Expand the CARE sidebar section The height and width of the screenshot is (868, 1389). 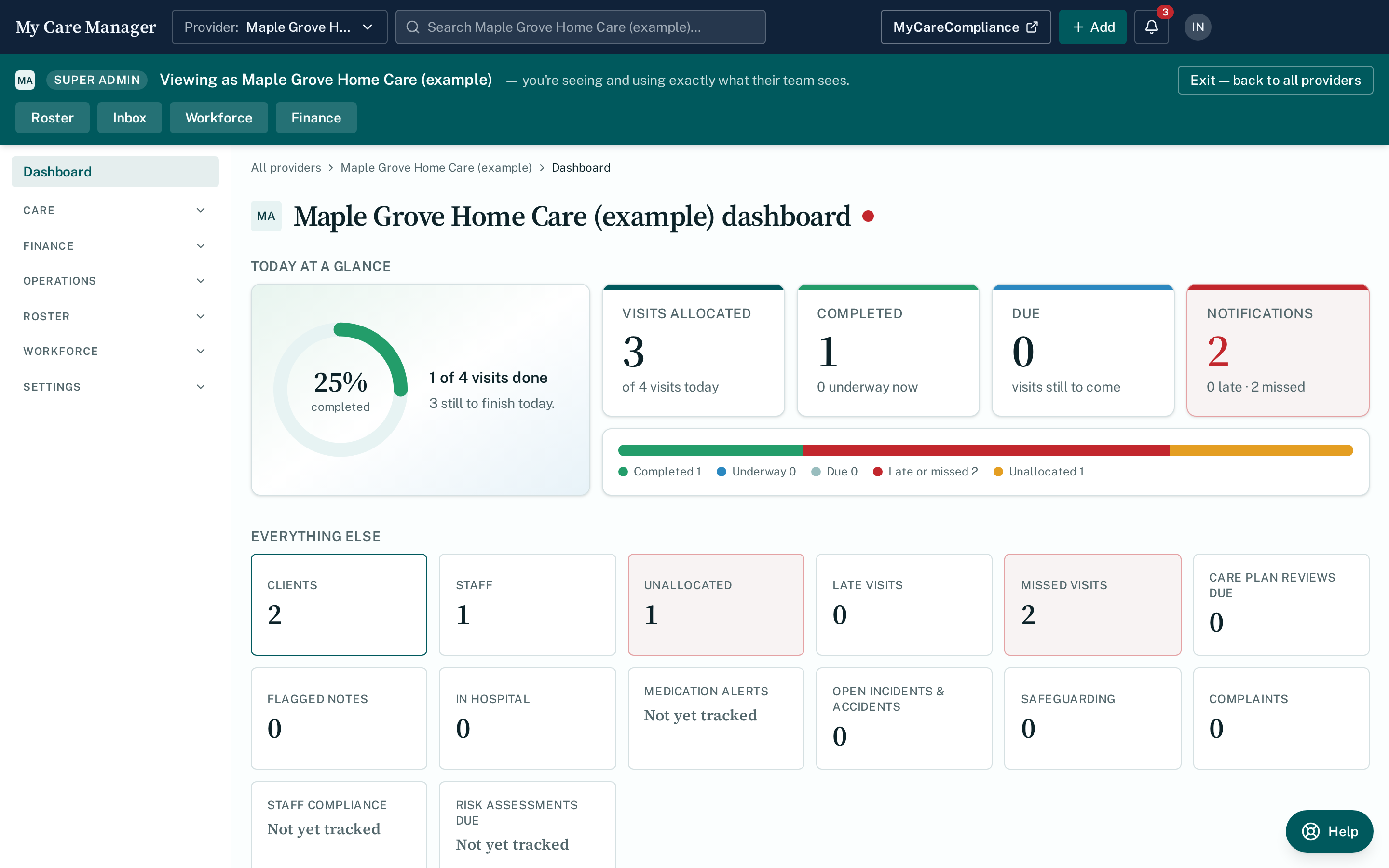[x=115, y=210]
